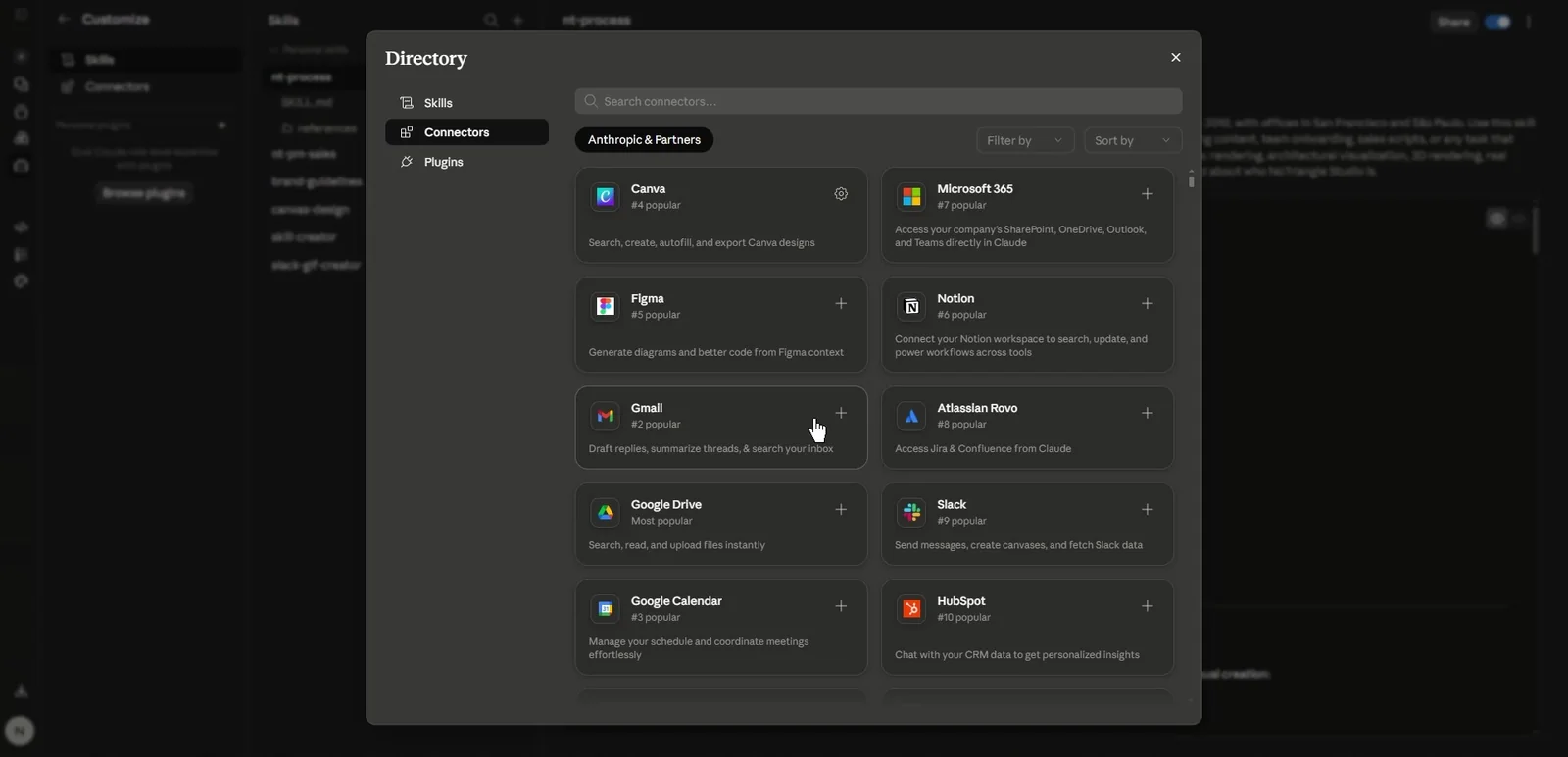1568x757 pixels.
Task: Click the Canva logo icon
Action: point(606,197)
